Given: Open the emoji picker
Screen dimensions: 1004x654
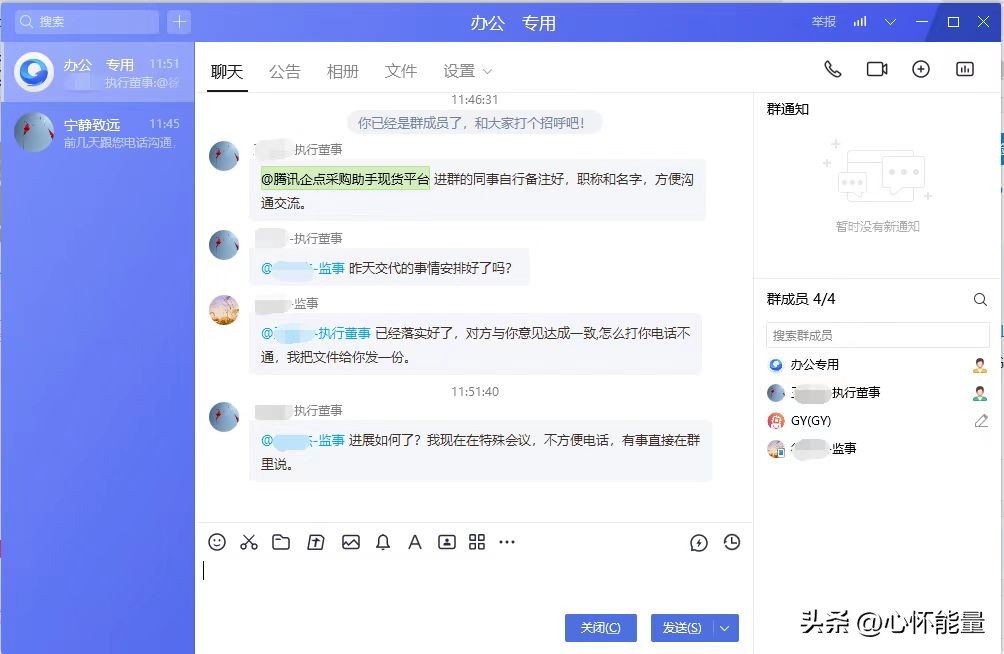Looking at the screenshot, I should point(217,541).
